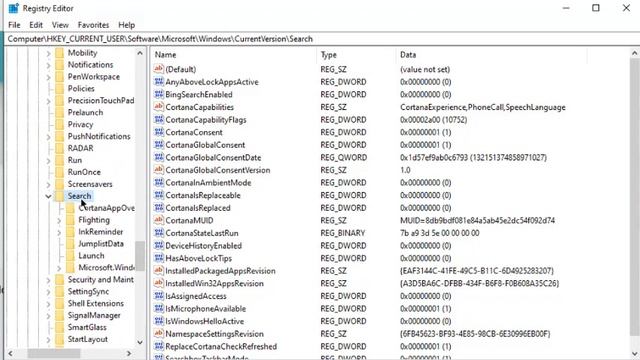
Task: Open the Edit menu
Action: tap(36, 25)
